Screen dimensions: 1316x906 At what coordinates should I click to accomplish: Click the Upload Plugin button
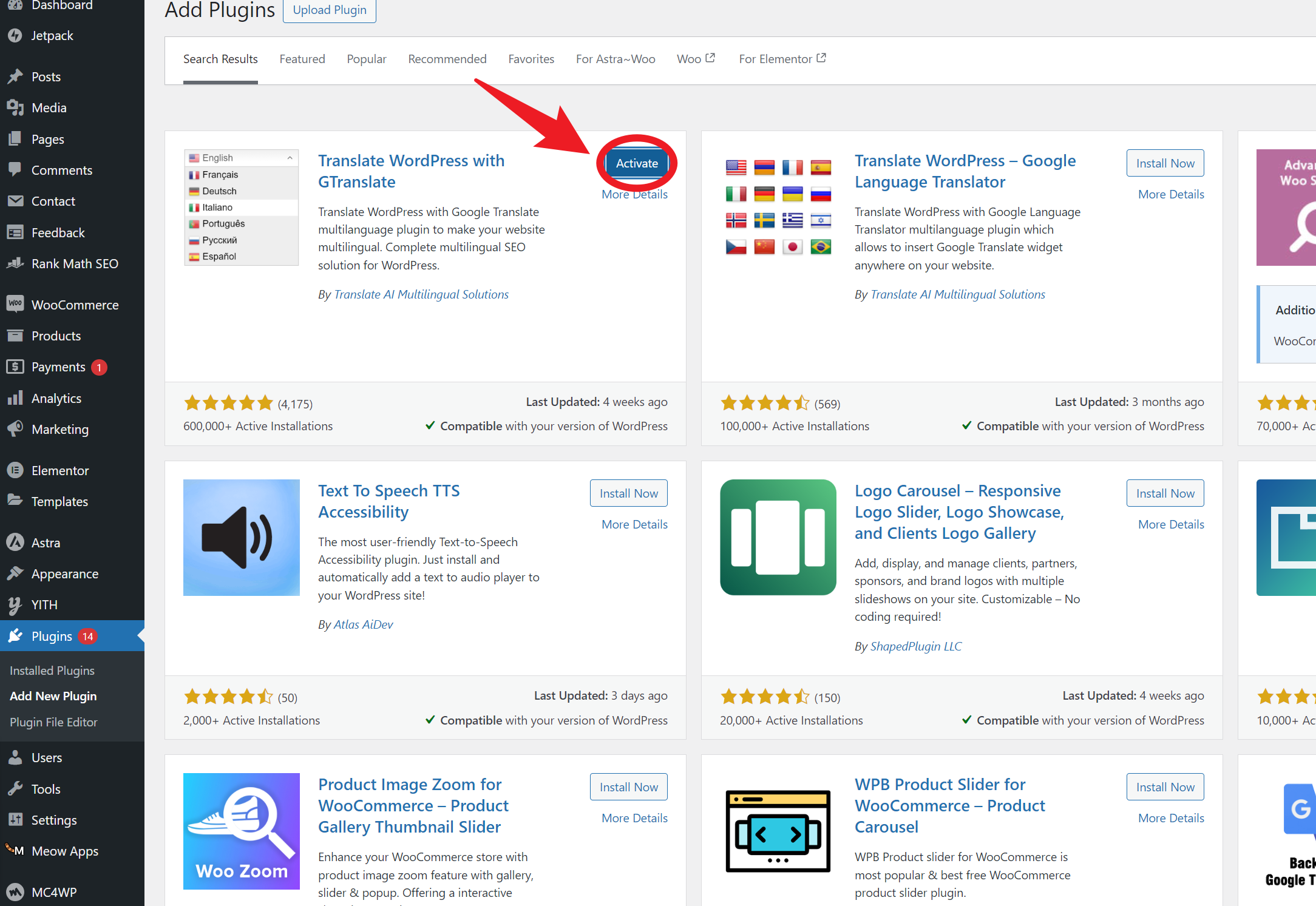coord(329,10)
